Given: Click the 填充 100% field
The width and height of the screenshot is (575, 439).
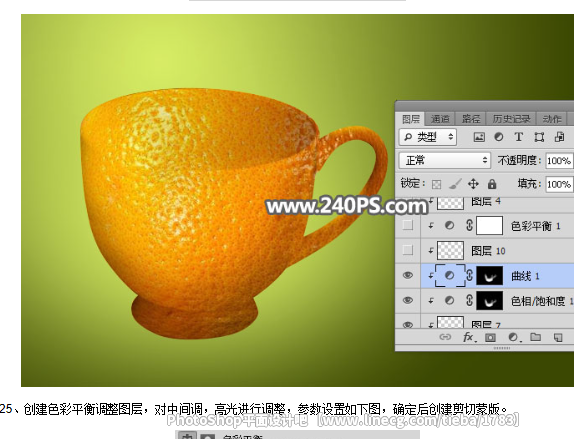Looking at the screenshot, I should (x=559, y=184).
